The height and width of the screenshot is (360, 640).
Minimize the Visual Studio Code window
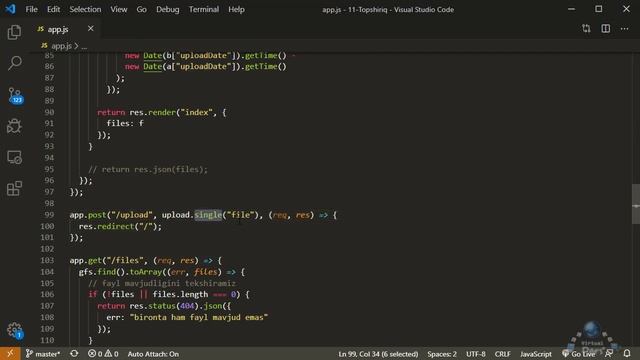click(x=571, y=9)
